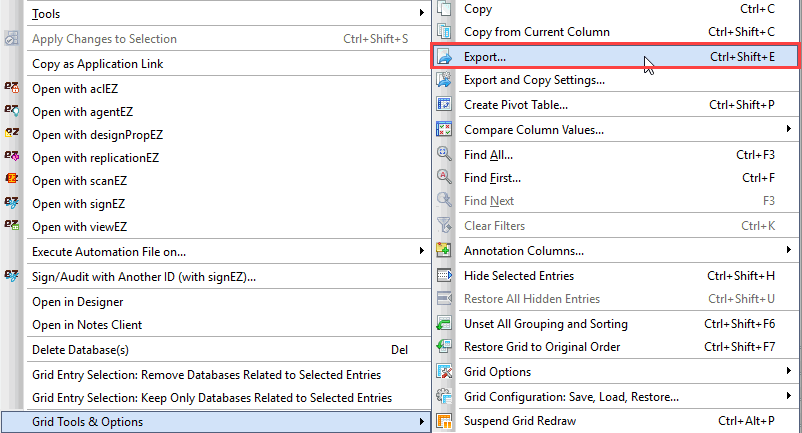
Task: Click the Hide Selected Entries icon
Action: pyautogui.click(x=445, y=276)
